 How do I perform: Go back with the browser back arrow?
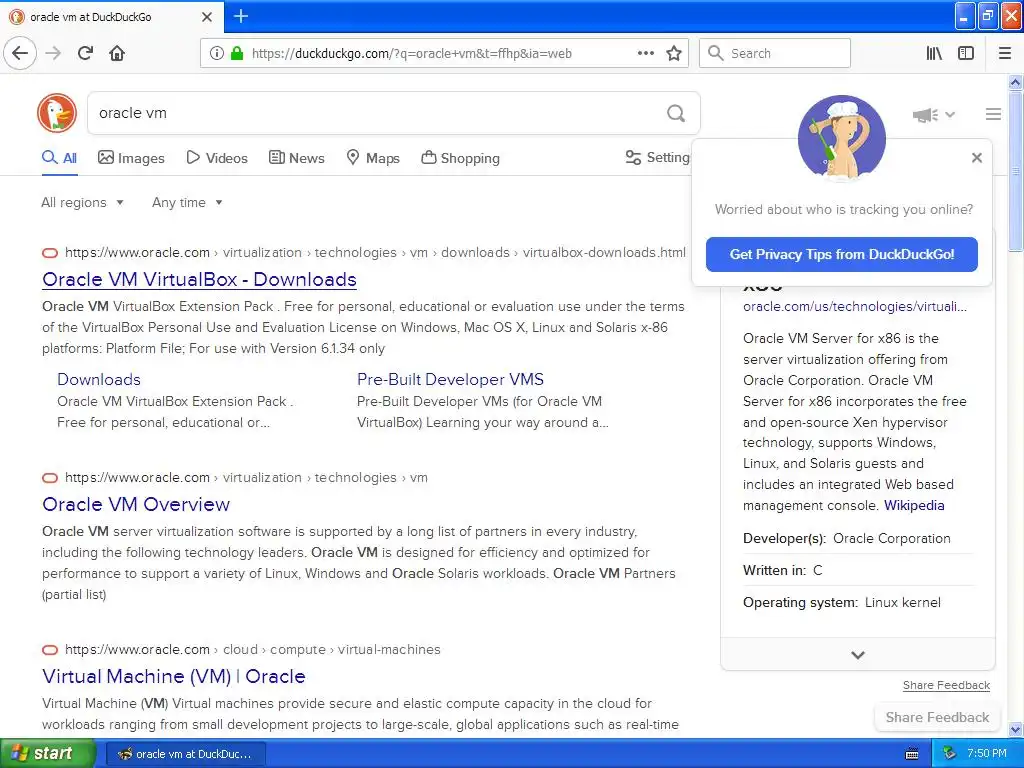coord(20,53)
